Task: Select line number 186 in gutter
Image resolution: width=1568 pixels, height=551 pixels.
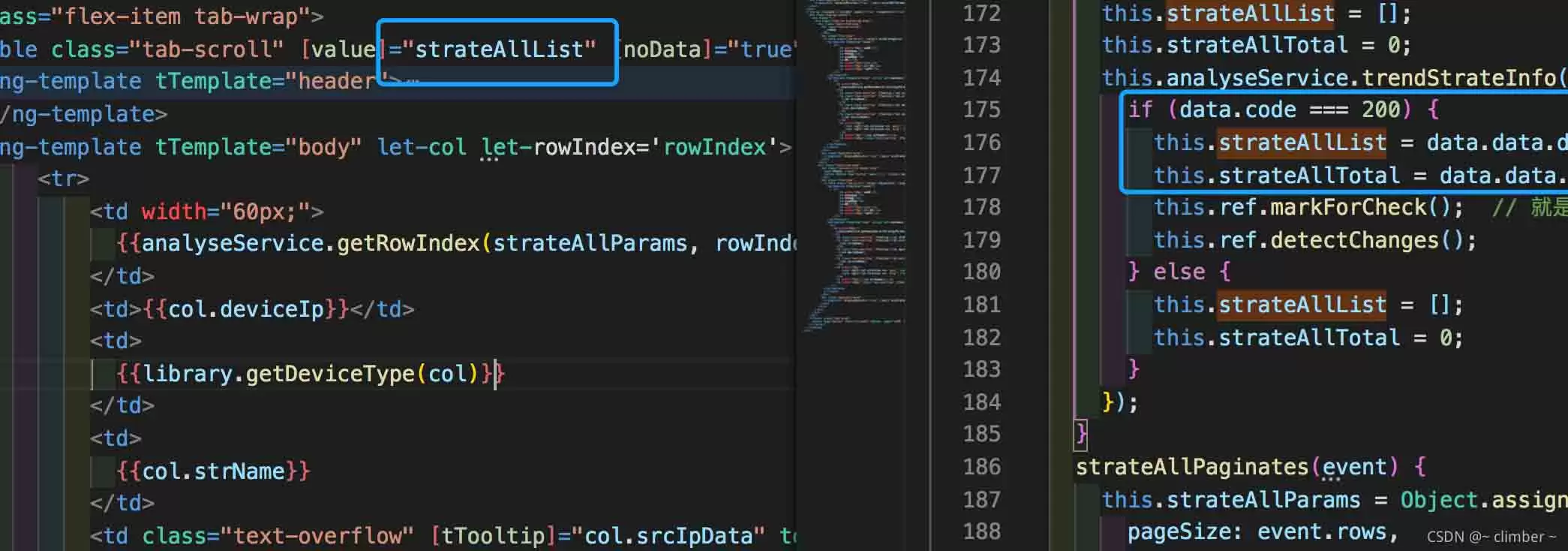Action: (x=981, y=467)
